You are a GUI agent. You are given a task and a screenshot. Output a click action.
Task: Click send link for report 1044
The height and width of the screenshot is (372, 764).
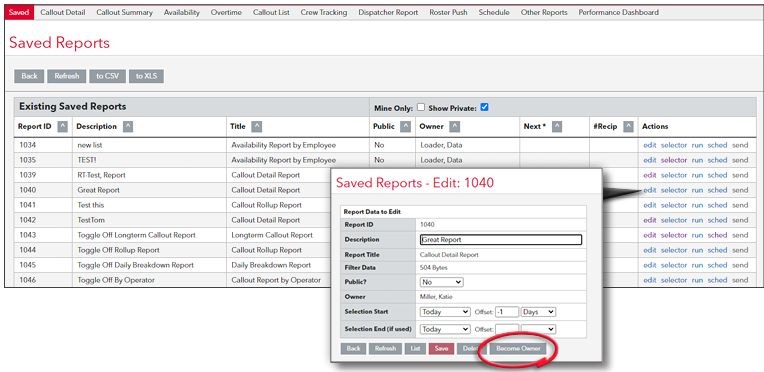pyautogui.click(x=740, y=250)
